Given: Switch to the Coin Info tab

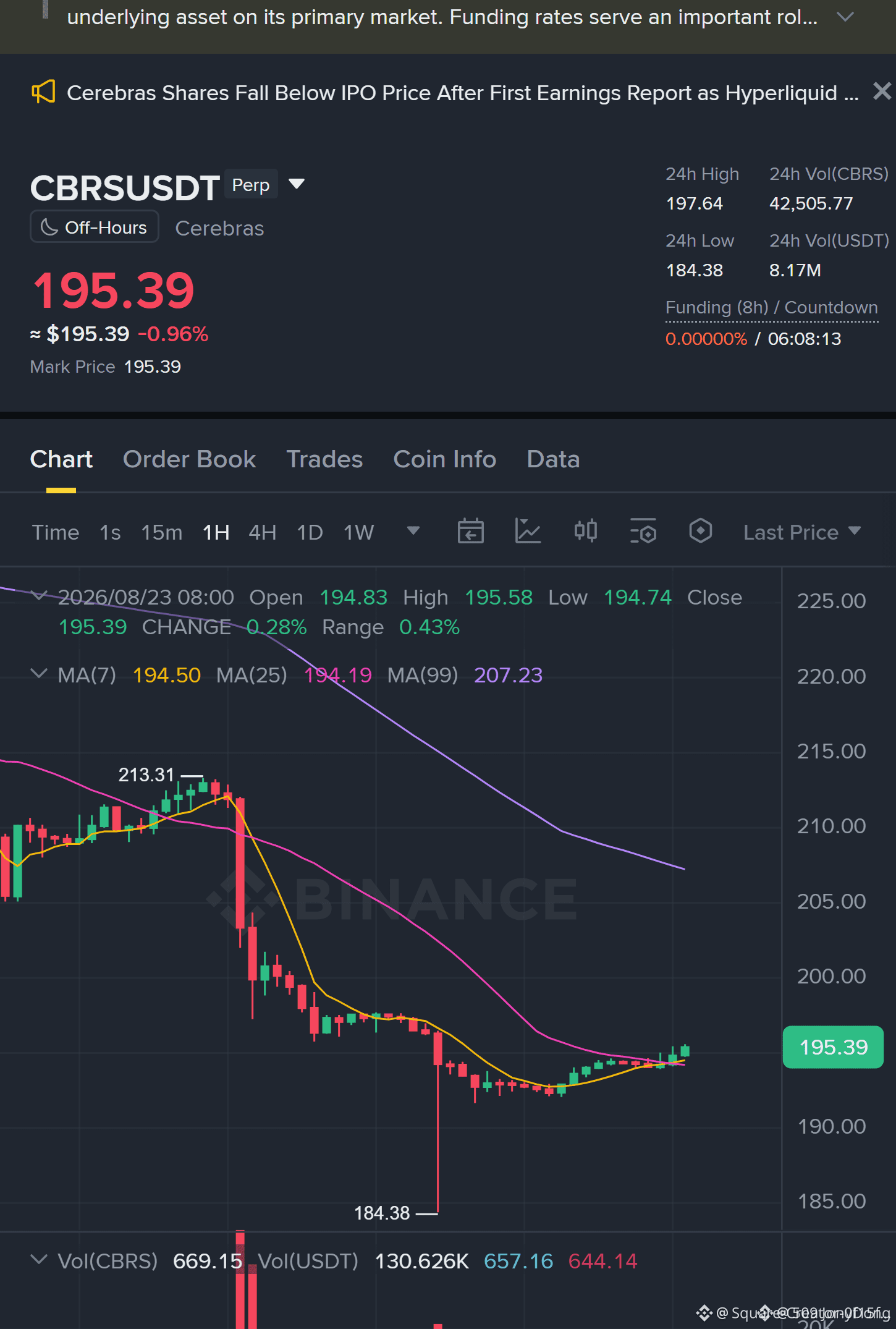Looking at the screenshot, I should [x=445, y=459].
